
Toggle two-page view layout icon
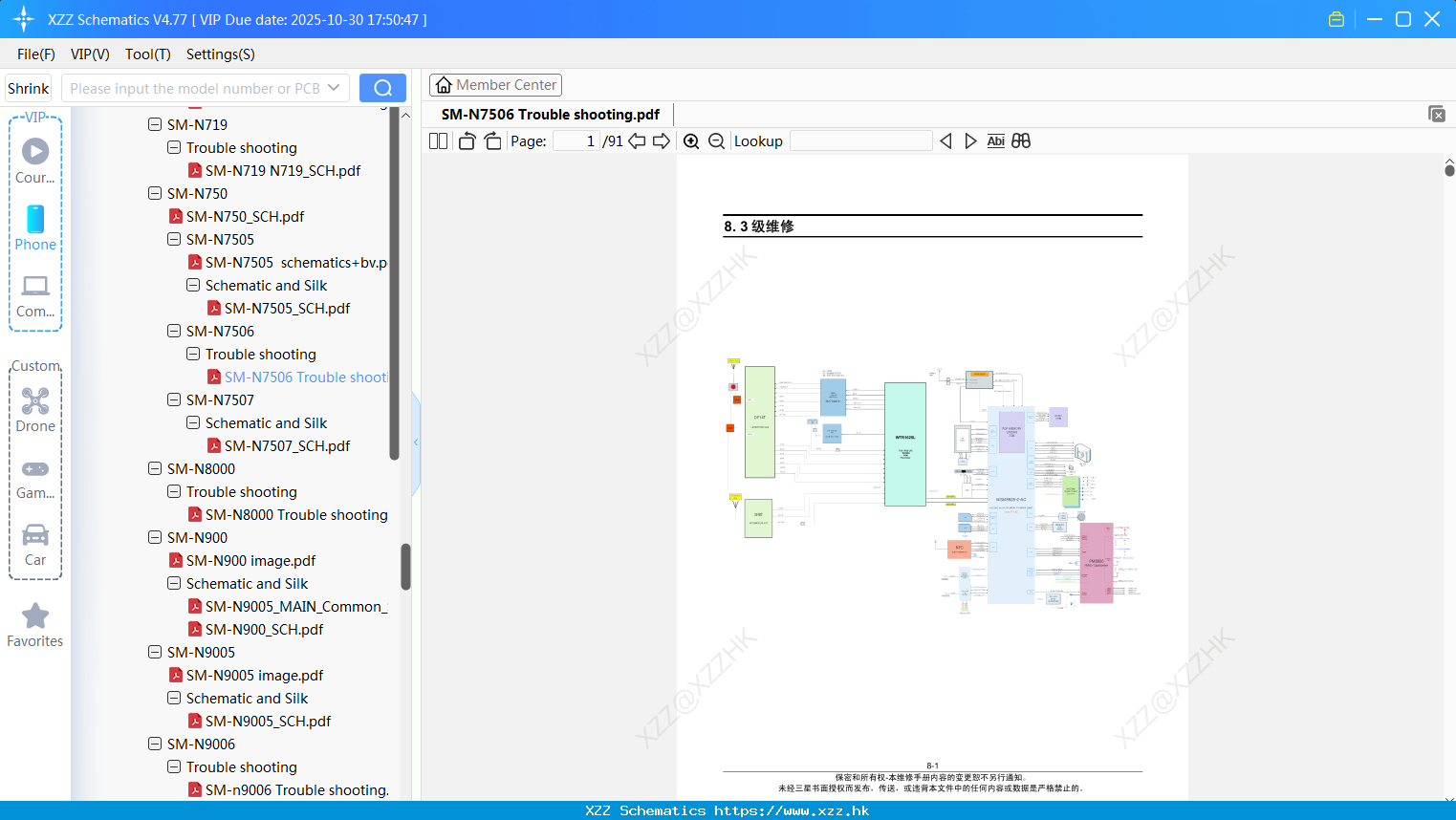coord(439,140)
